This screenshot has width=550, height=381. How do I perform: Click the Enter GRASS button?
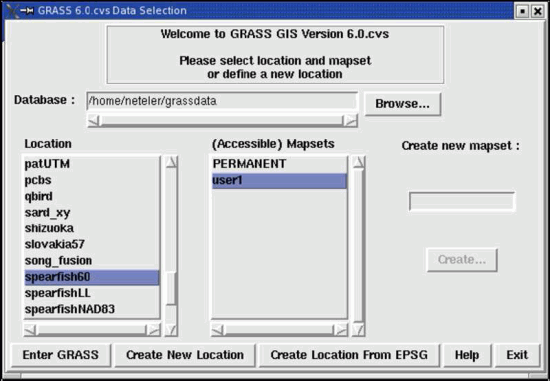[61, 355]
